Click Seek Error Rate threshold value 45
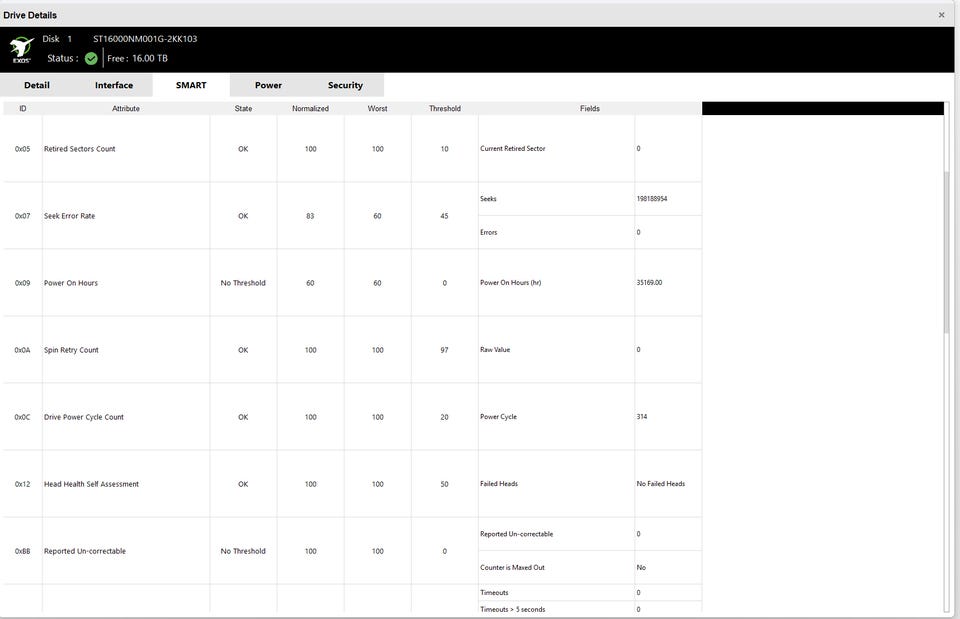This screenshot has height=619, width=960. (444, 216)
